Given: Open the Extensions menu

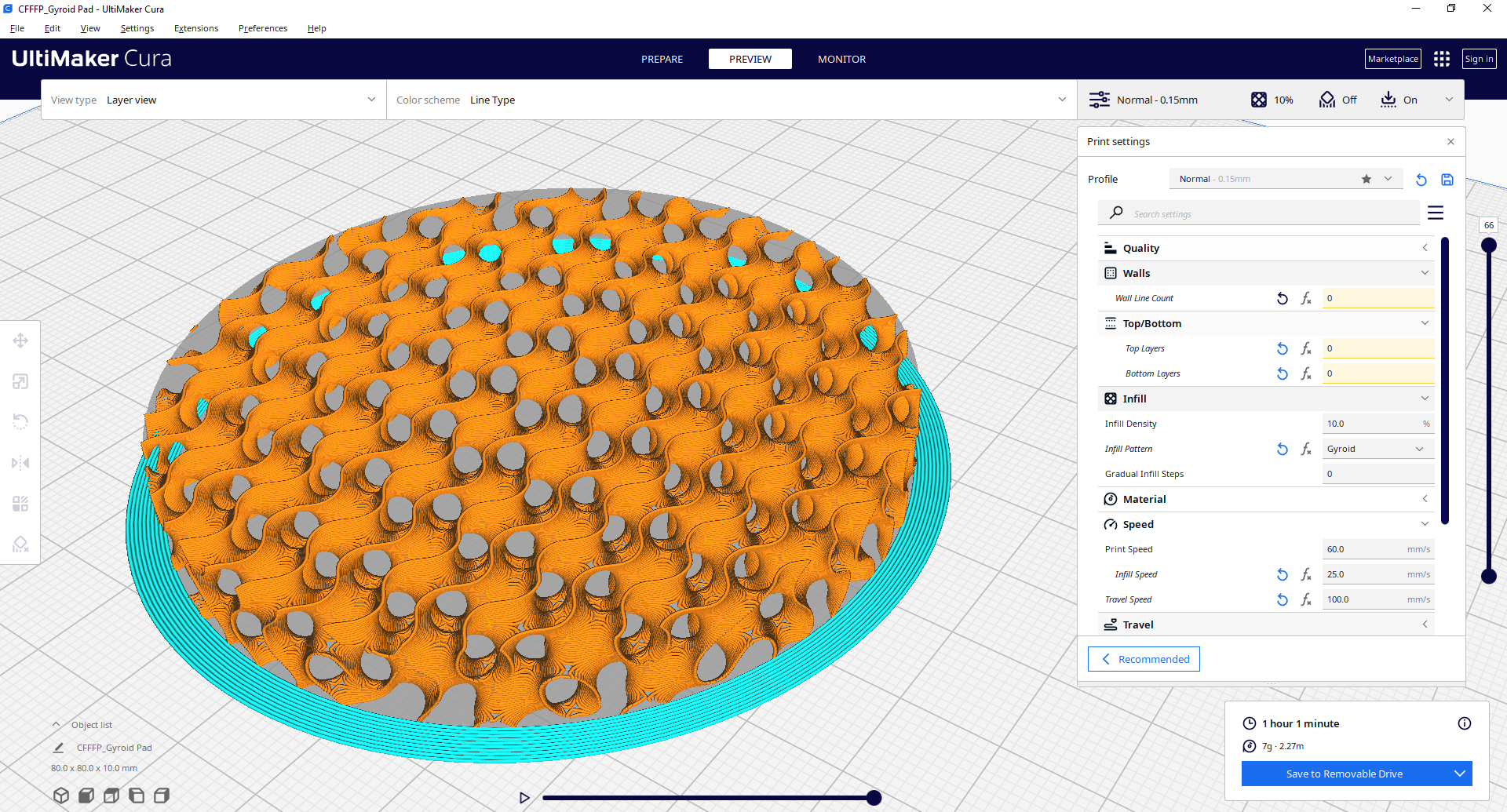Looking at the screenshot, I should pyautogui.click(x=196, y=28).
